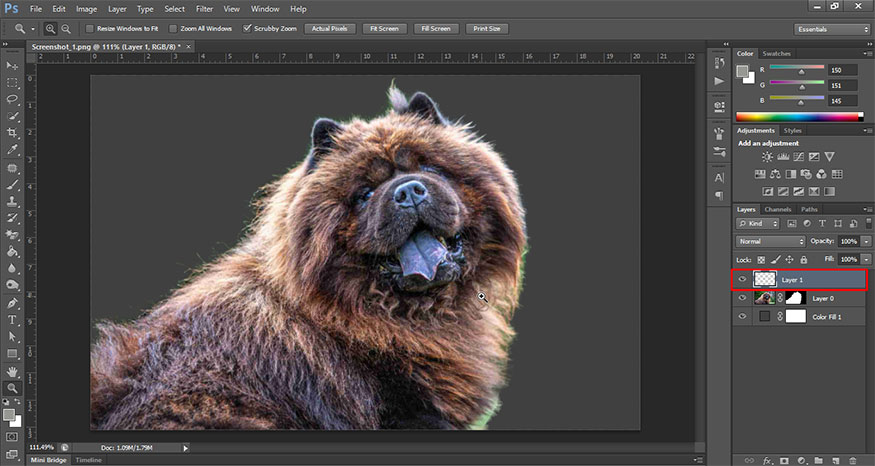875x466 pixels.
Task: Create a new layer from the Layers panel
Action: [835, 460]
